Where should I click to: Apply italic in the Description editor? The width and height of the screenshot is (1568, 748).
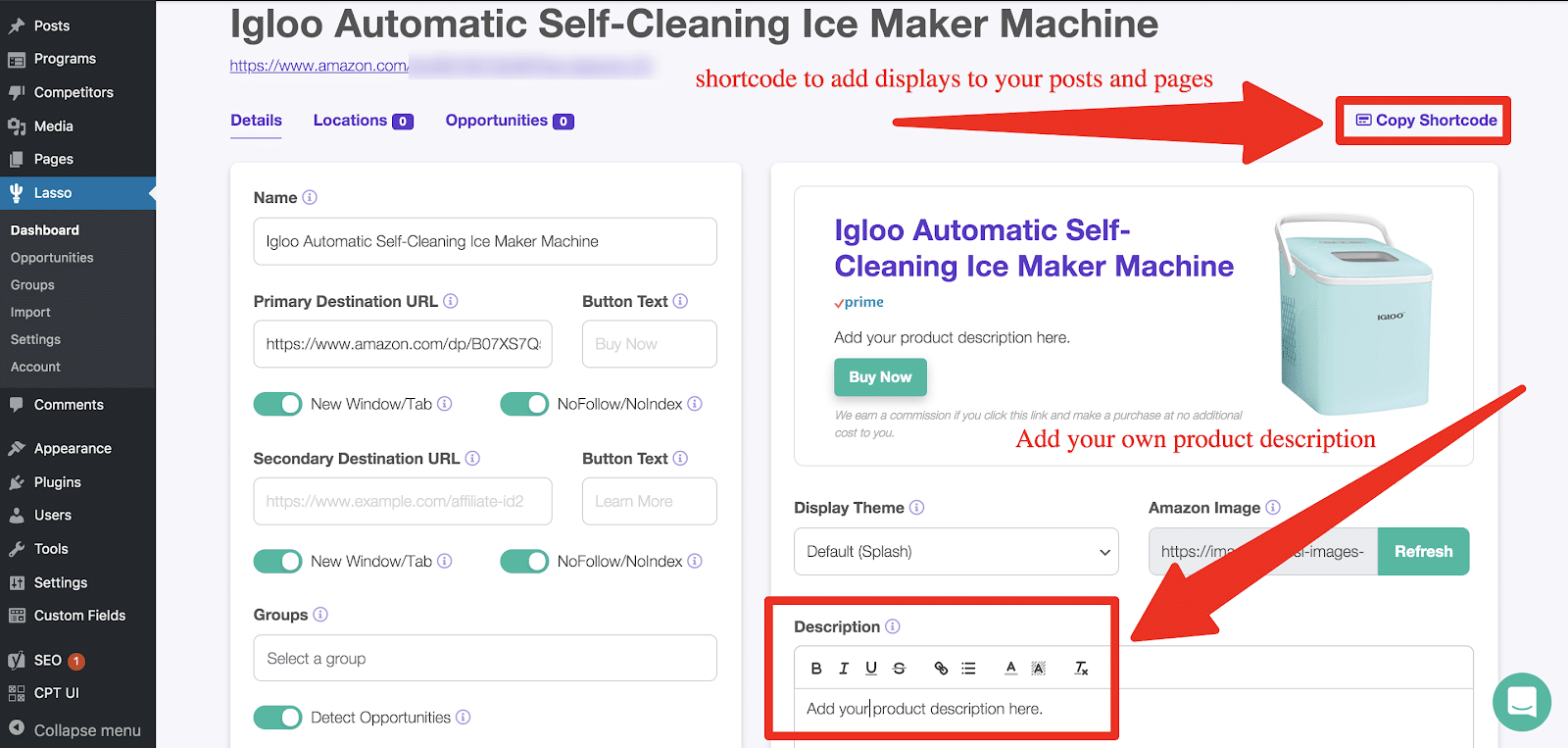pos(844,668)
